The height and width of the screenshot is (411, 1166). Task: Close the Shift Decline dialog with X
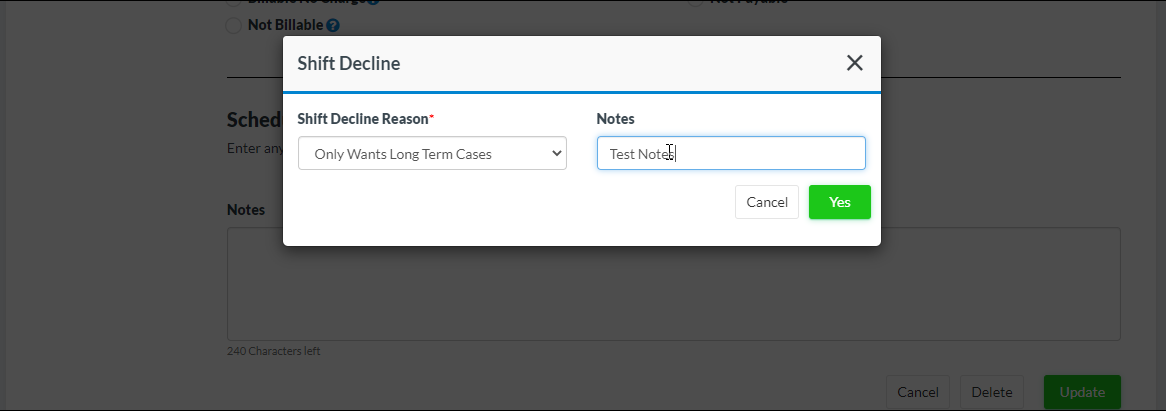pyautogui.click(x=854, y=63)
